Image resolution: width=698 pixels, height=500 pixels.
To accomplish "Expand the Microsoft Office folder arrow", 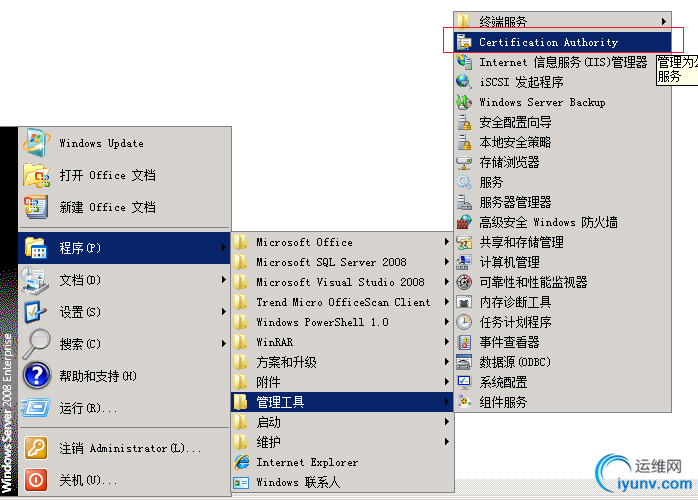I will pyautogui.click(x=446, y=242).
